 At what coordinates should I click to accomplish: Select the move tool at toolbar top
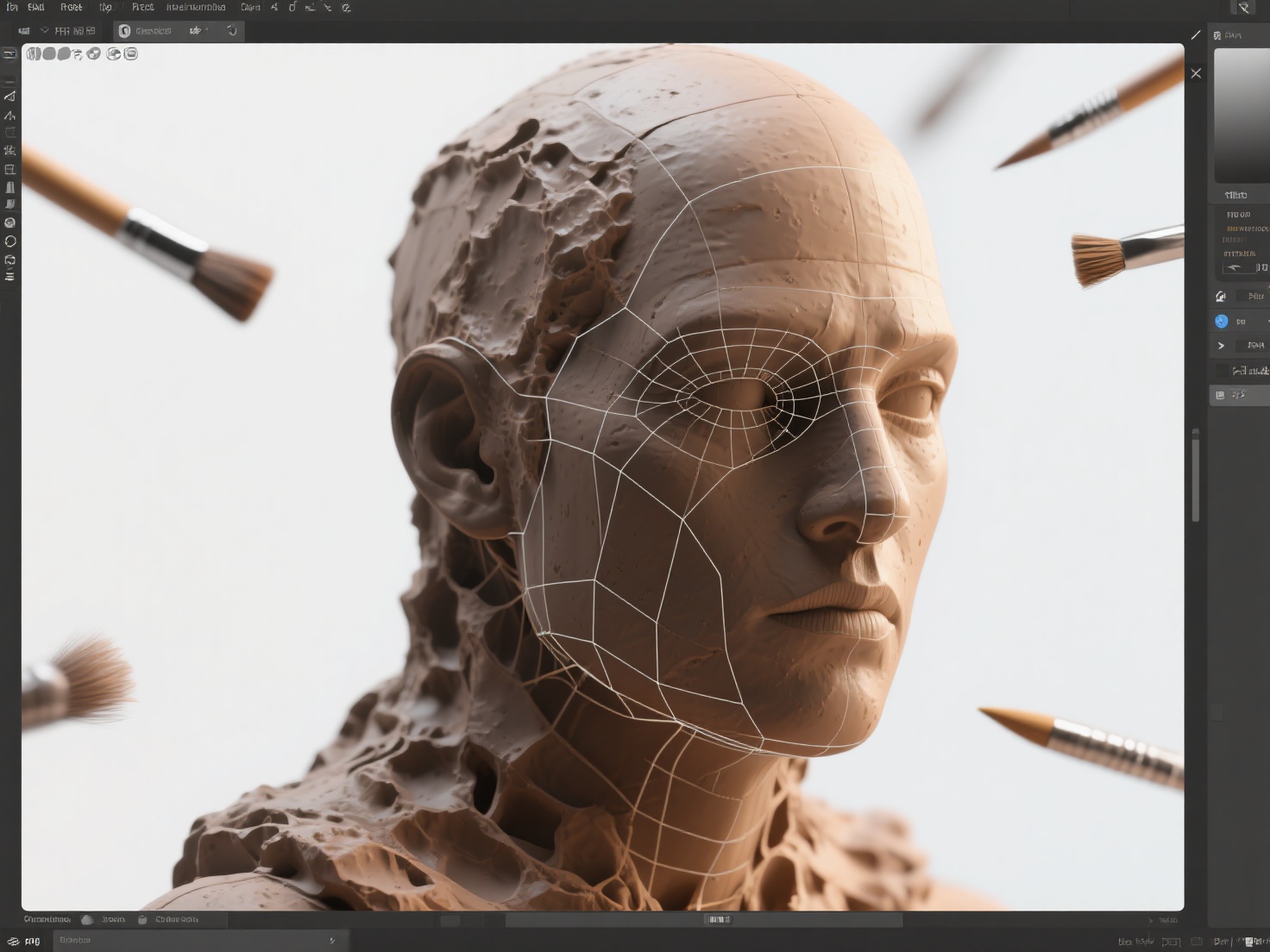click(10, 53)
